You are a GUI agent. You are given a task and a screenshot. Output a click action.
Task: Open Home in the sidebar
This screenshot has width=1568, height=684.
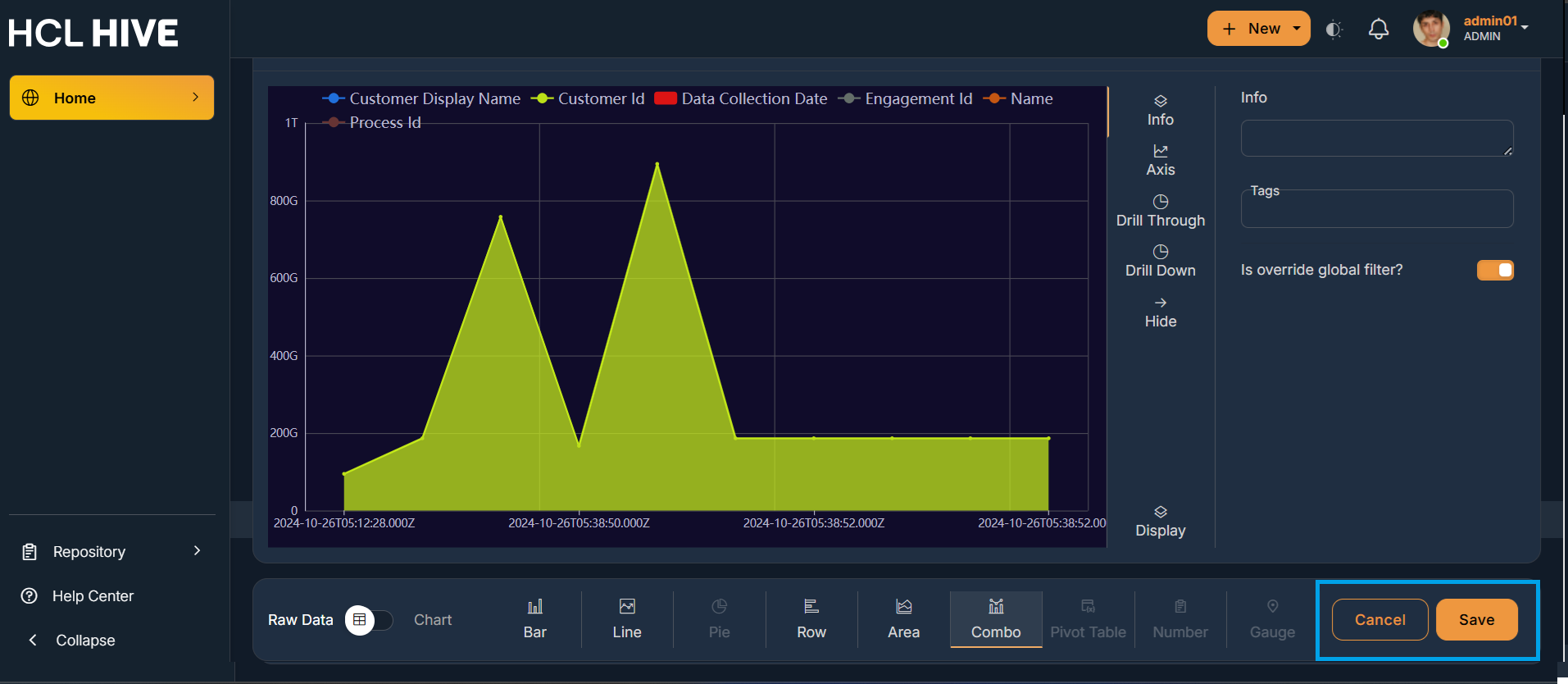click(x=111, y=98)
